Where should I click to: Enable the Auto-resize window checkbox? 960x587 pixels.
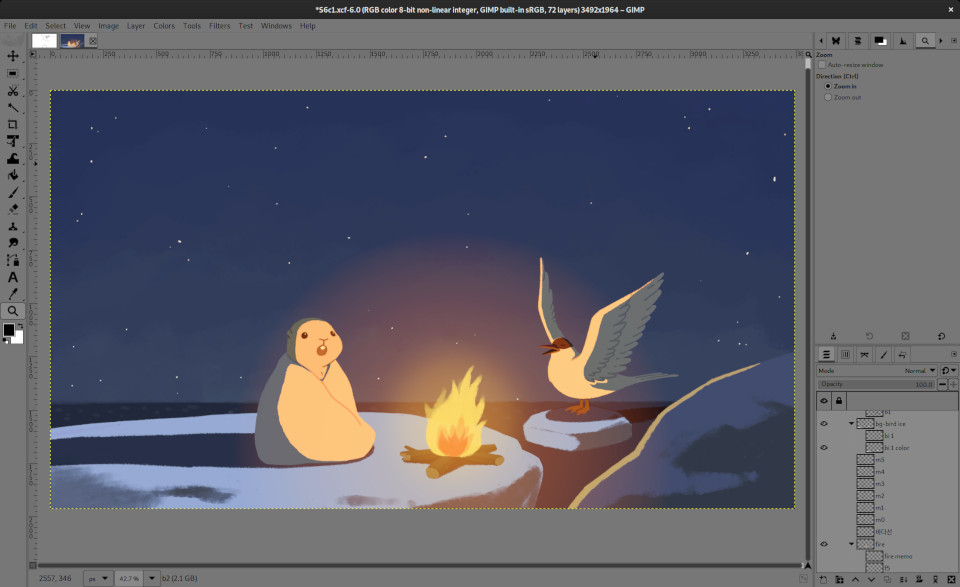[x=822, y=63]
